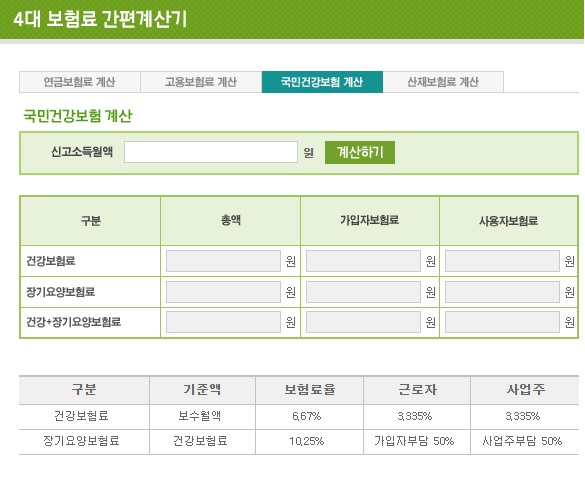The image size is (585, 493).
Task: Select the 국민건강보험 계산 tab
Action: (322, 82)
